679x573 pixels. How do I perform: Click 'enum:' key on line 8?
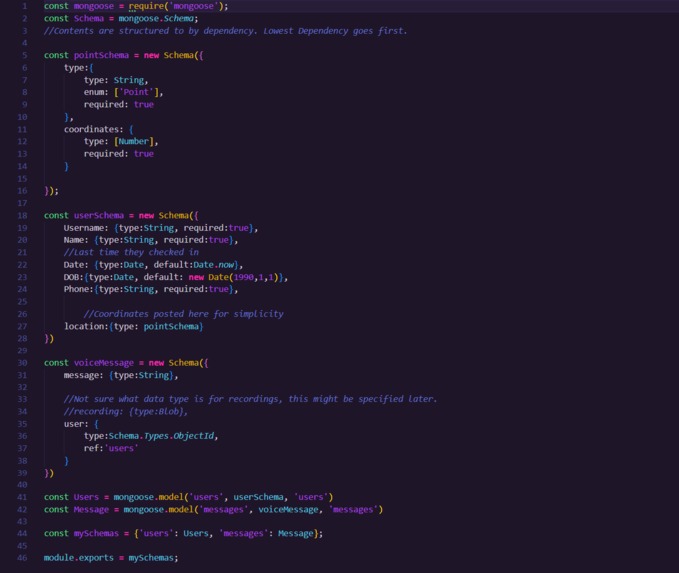tap(96, 92)
